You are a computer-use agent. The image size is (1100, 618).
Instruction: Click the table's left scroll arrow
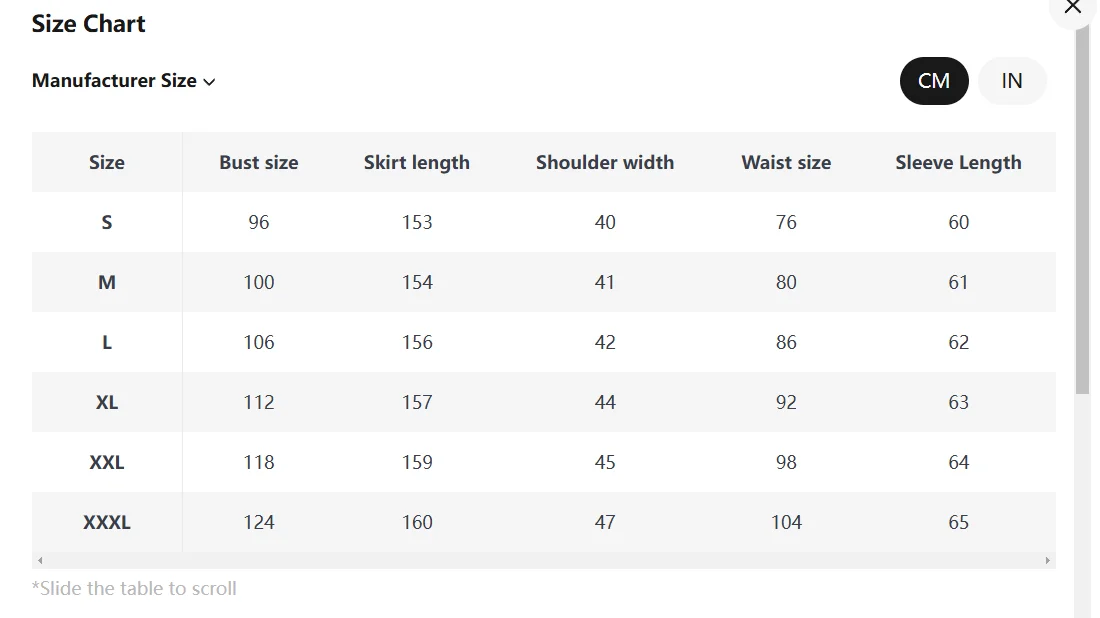40,561
